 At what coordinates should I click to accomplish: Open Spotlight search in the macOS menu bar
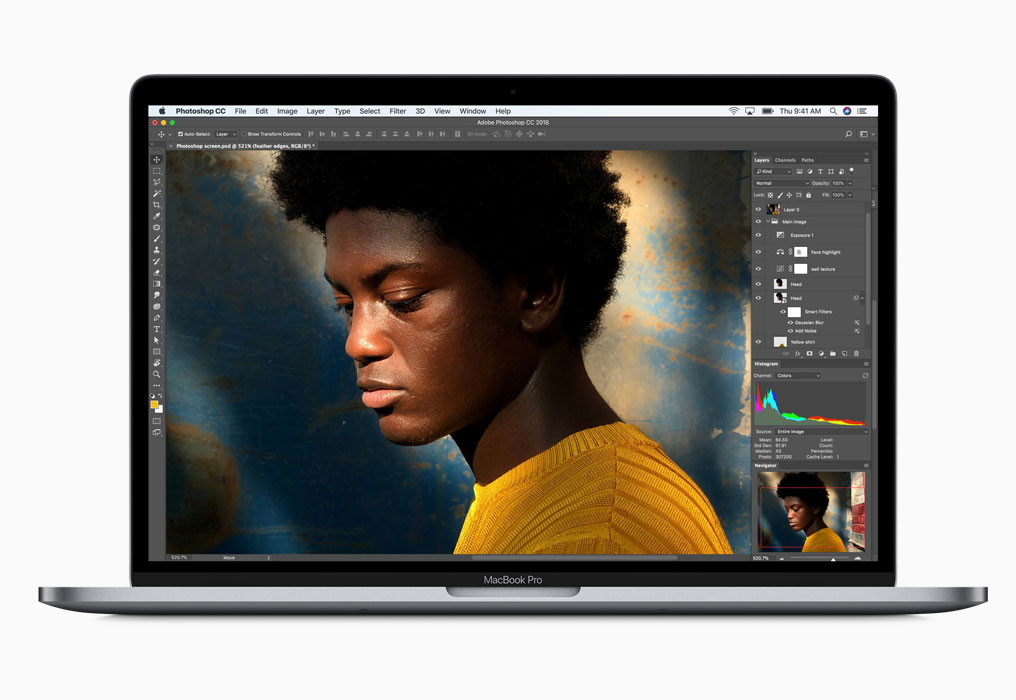click(x=833, y=111)
